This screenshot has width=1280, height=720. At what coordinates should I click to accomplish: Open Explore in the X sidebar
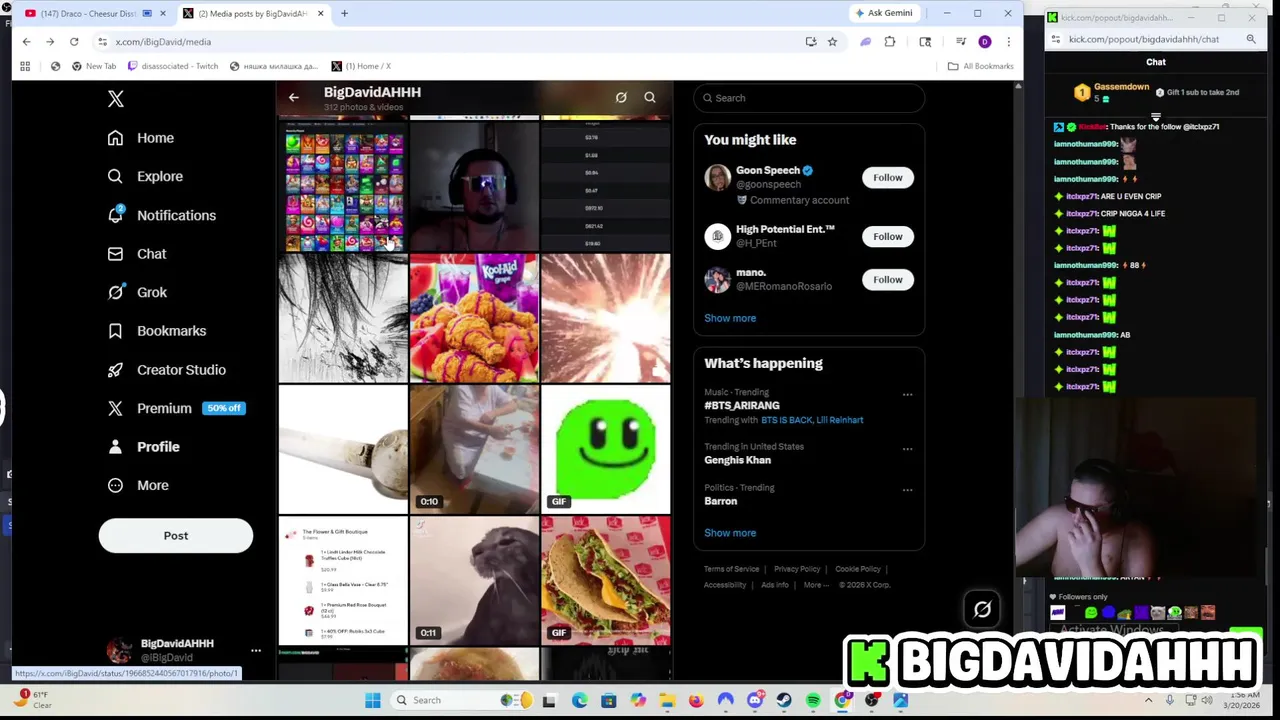pyautogui.click(x=146, y=176)
